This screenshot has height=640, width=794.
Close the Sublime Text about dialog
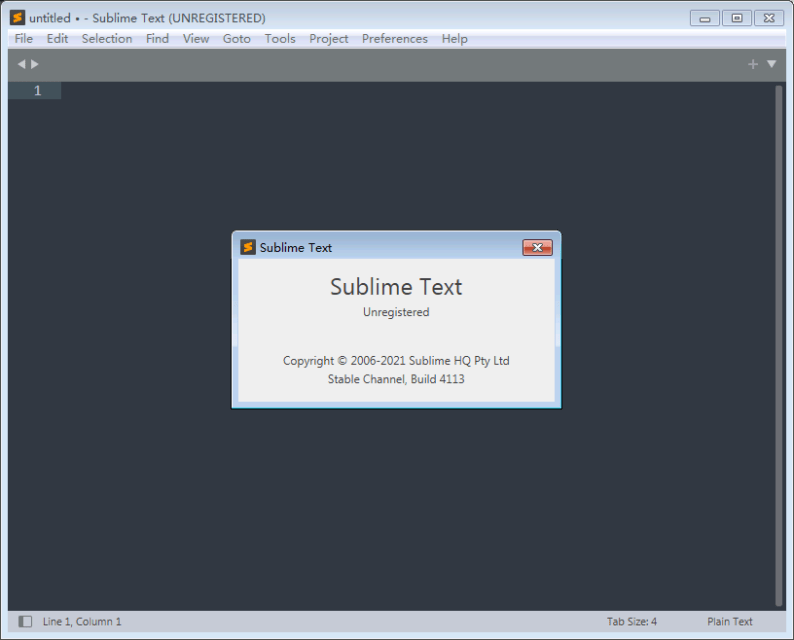coord(537,247)
